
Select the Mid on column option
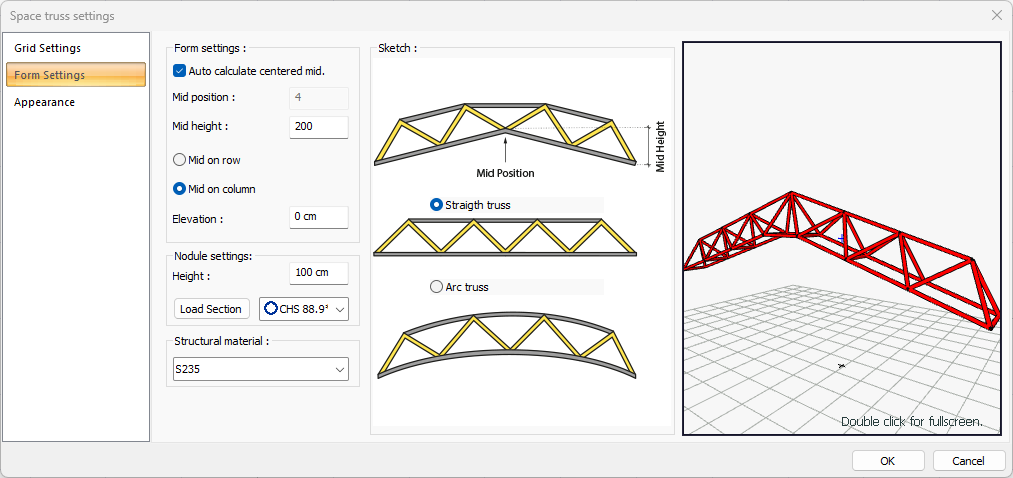pyautogui.click(x=180, y=189)
